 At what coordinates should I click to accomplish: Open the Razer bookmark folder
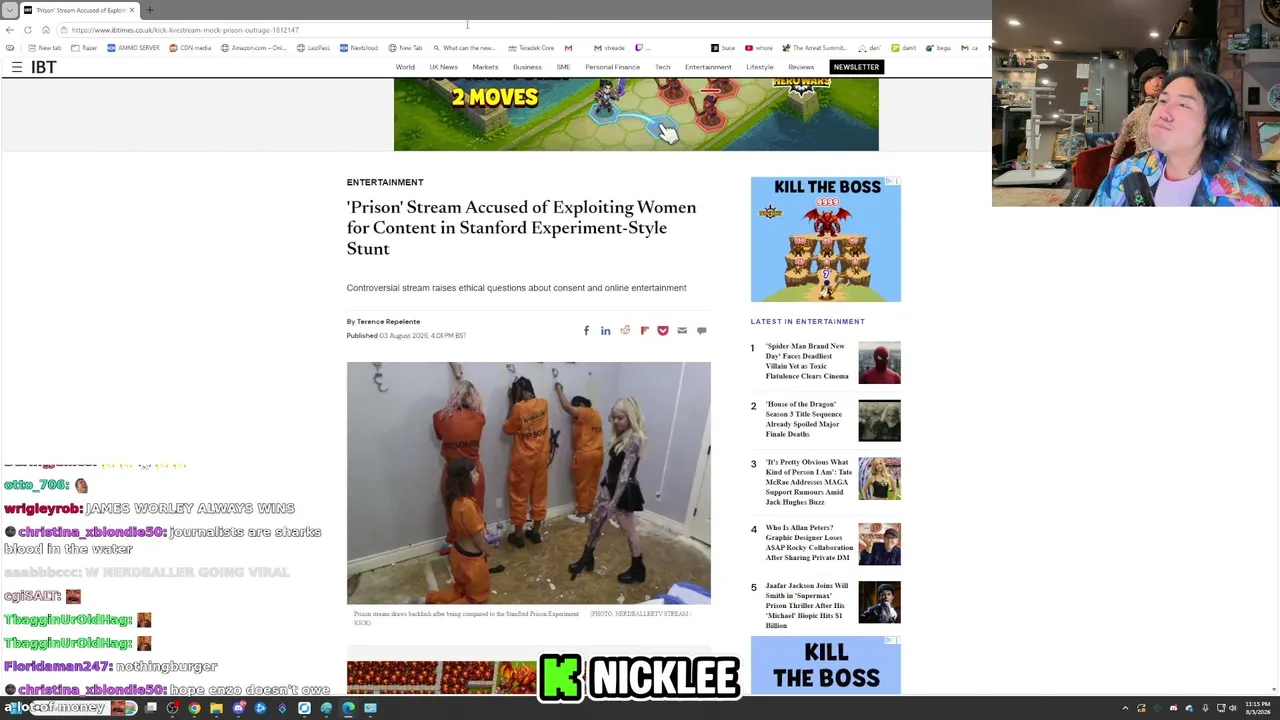coord(84,48)
